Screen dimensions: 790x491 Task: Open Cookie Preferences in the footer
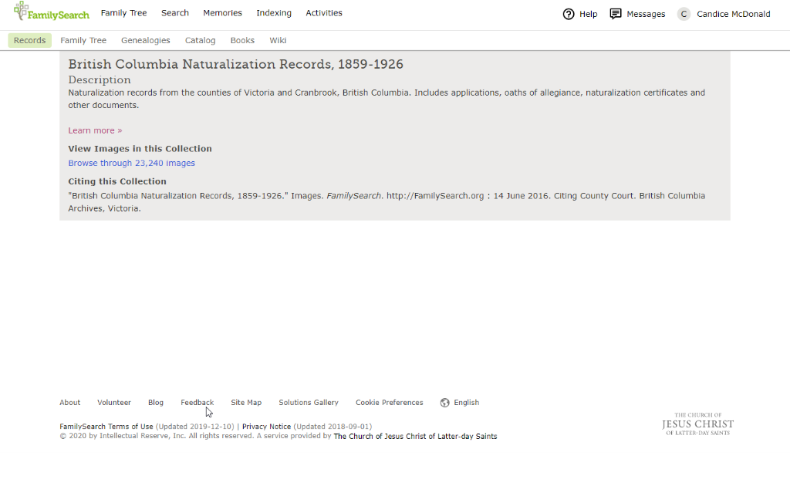(x=389, y=403)
